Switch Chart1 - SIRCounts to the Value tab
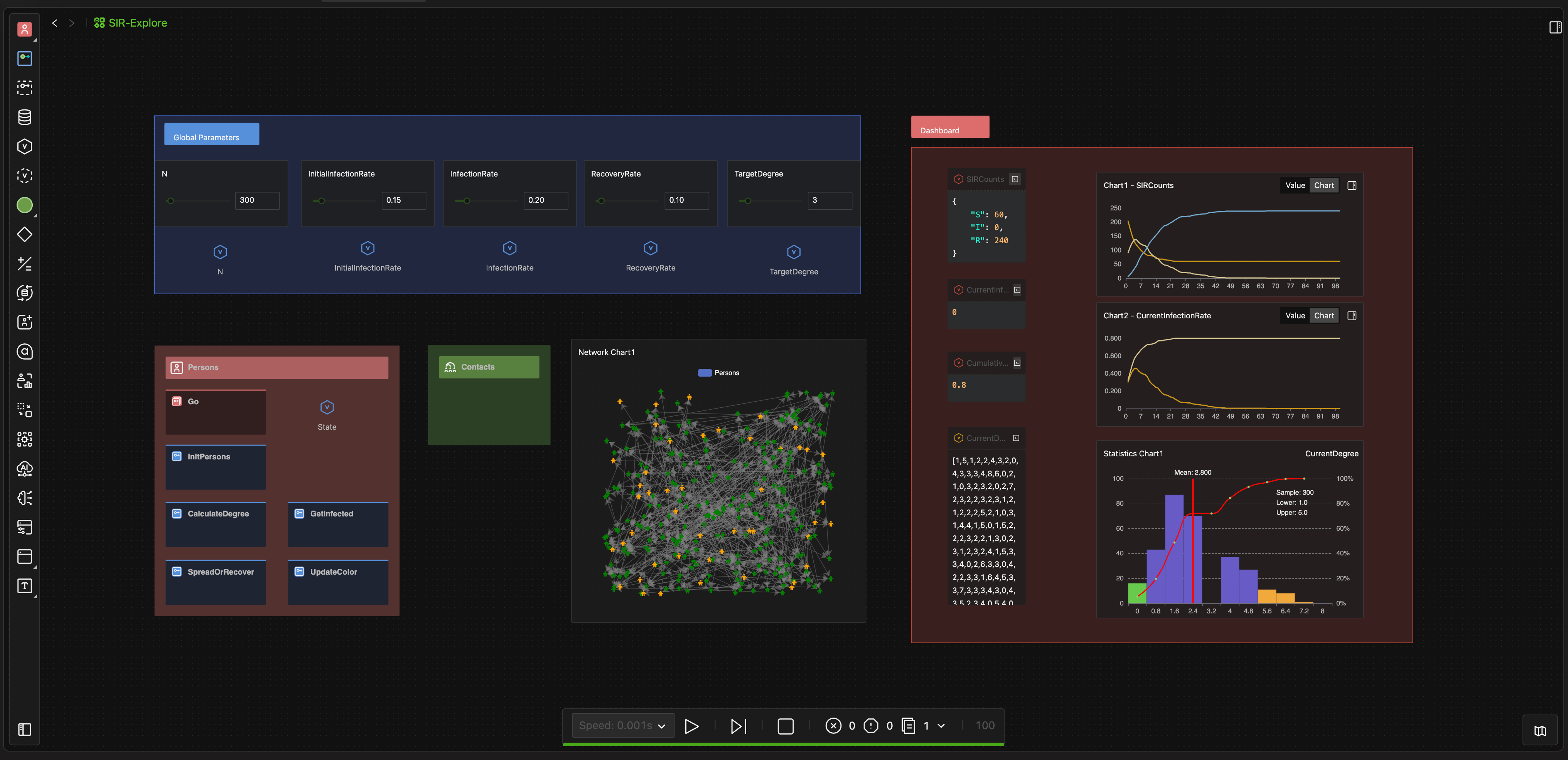The height and width of the screenshot is (760, 1568). 1295,186
